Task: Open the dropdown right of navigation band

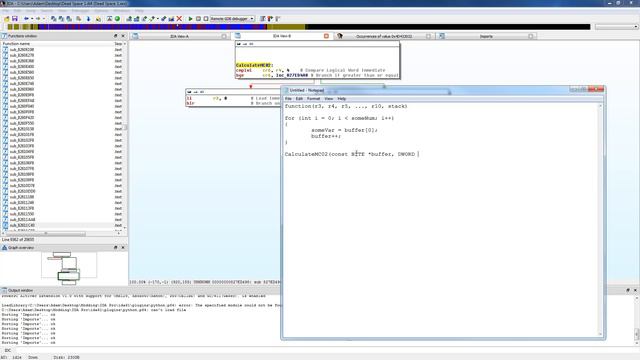Action: (x=636, y=27)
